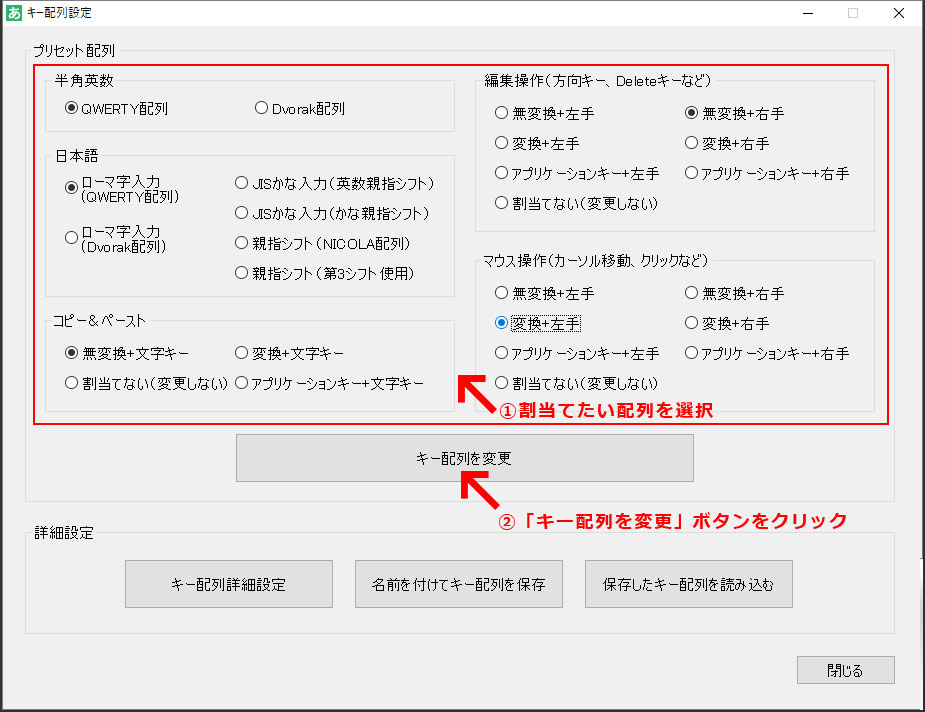925x712 pixels.
Task: Select 変換+右手 in 編集操作 section
Action: pos(691,142)
